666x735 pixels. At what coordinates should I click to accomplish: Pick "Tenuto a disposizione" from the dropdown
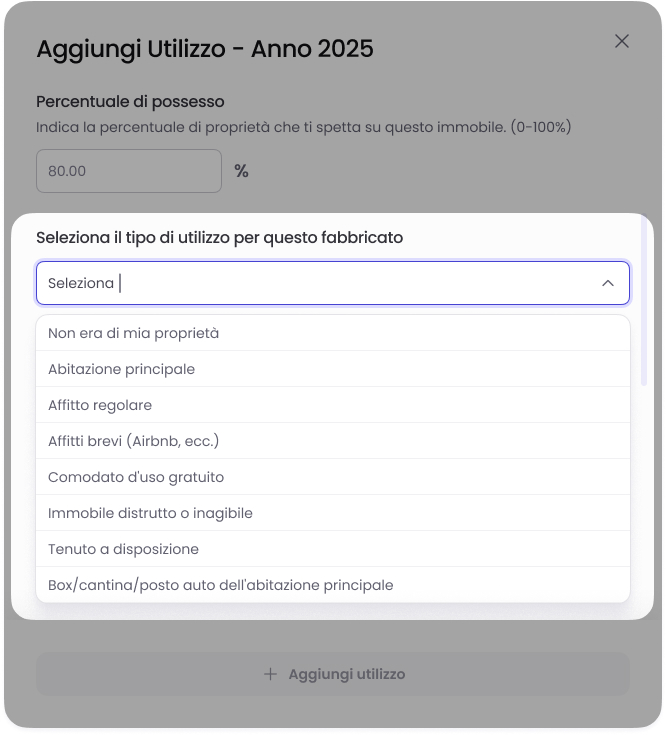coord(123,549)
